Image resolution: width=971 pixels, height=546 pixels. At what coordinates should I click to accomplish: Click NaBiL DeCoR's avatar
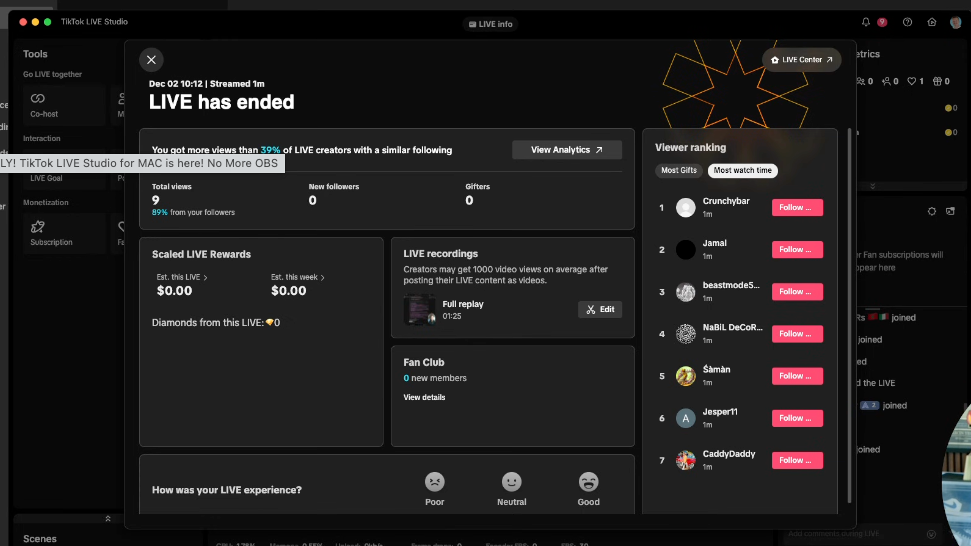click(x=686, y=334)
